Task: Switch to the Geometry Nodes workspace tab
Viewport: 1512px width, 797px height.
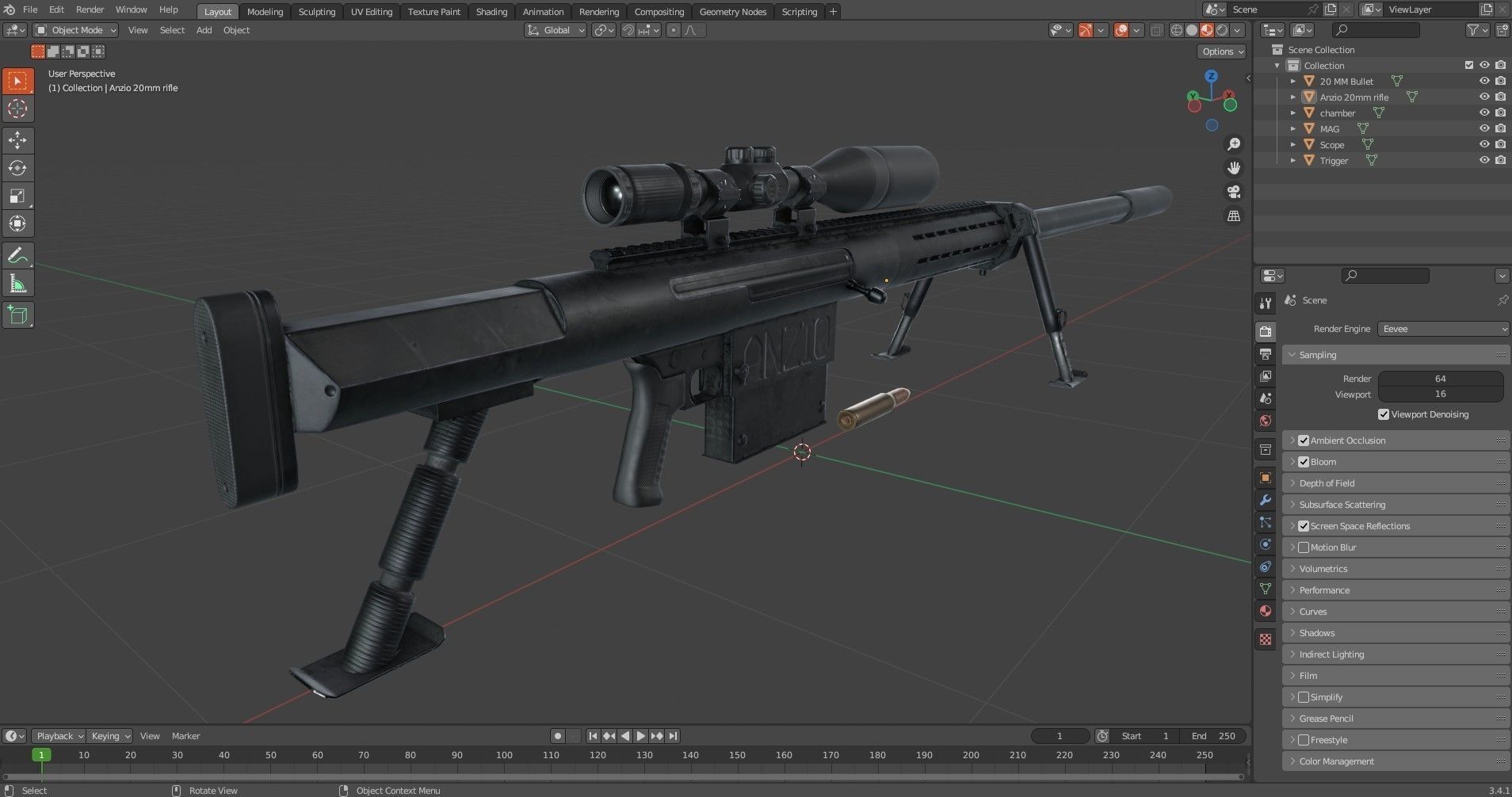Action: (x=732, y=12)
